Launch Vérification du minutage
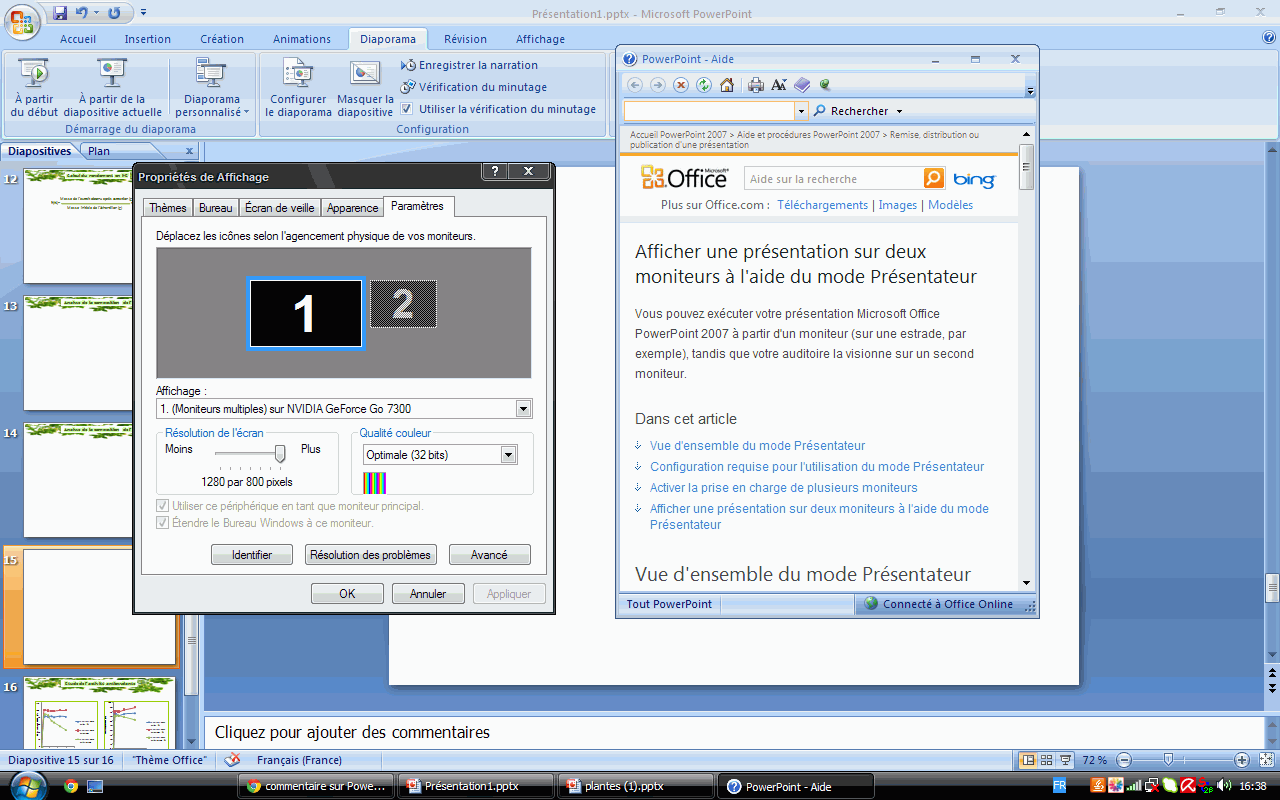 [474, 87]
